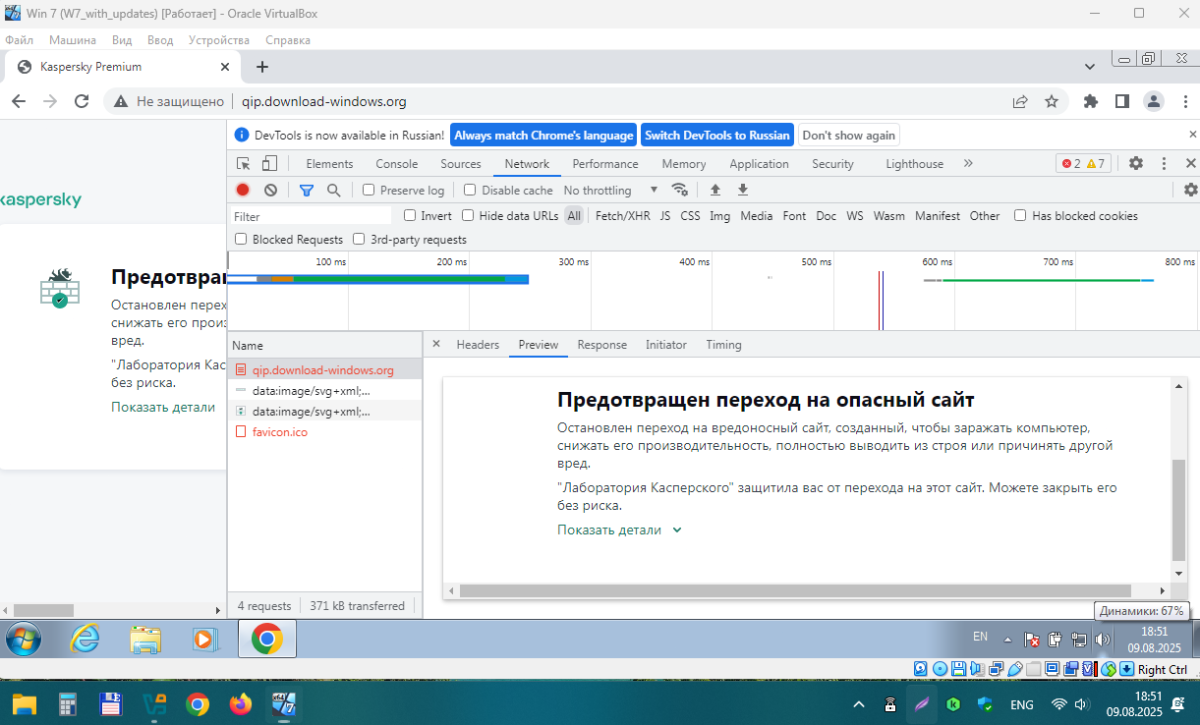Open DevTools three-dot customize menu

pyautogui.click(x=1164, y=163)
